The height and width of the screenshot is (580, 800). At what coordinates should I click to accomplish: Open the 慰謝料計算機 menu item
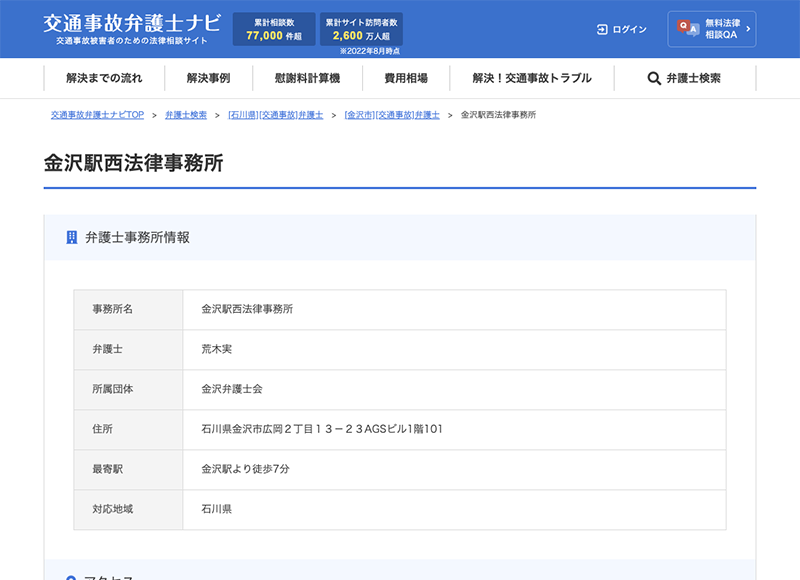pyautogui.click(x=307, y=78)
